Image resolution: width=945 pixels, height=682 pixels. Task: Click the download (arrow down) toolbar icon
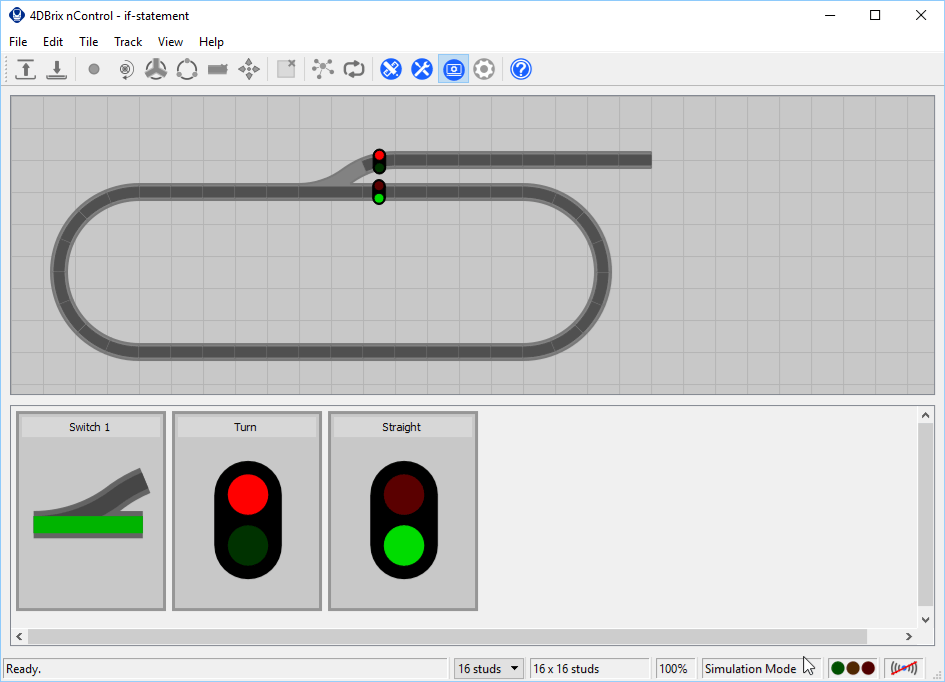(57, 69)
